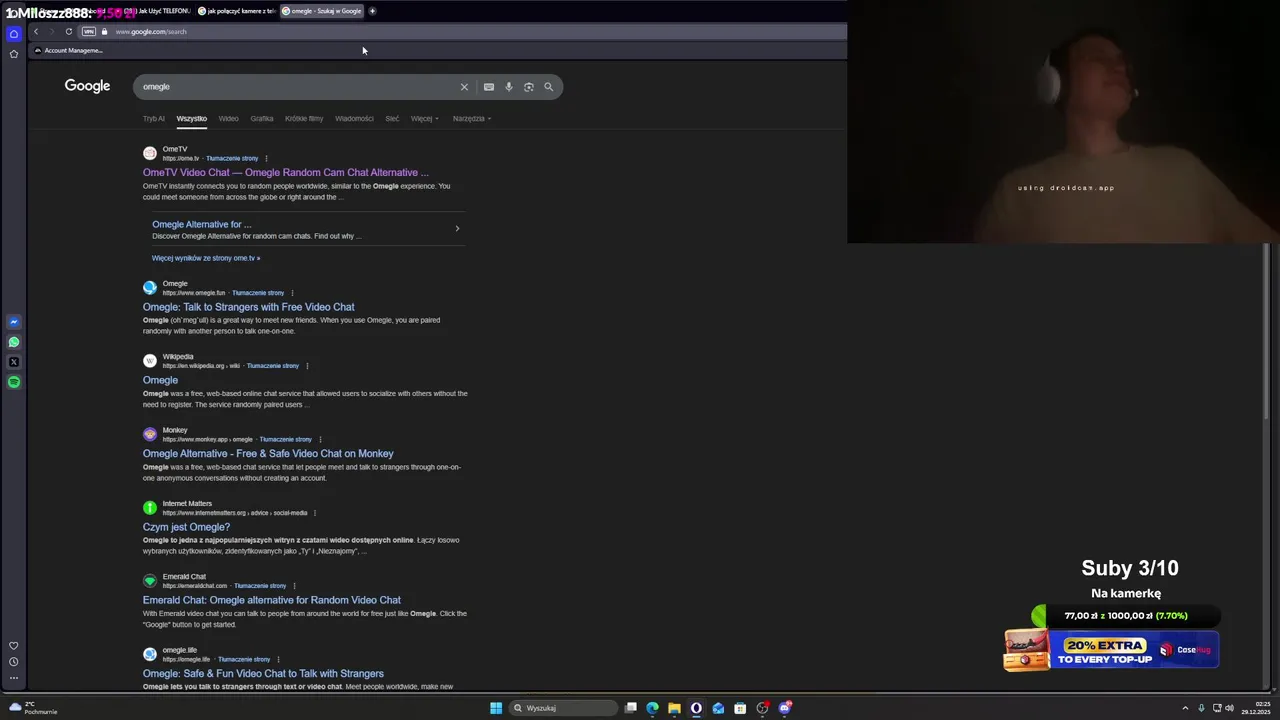Select the Wszystko results tab
This screenshot has width=1280, height=720.
point(192,118)
